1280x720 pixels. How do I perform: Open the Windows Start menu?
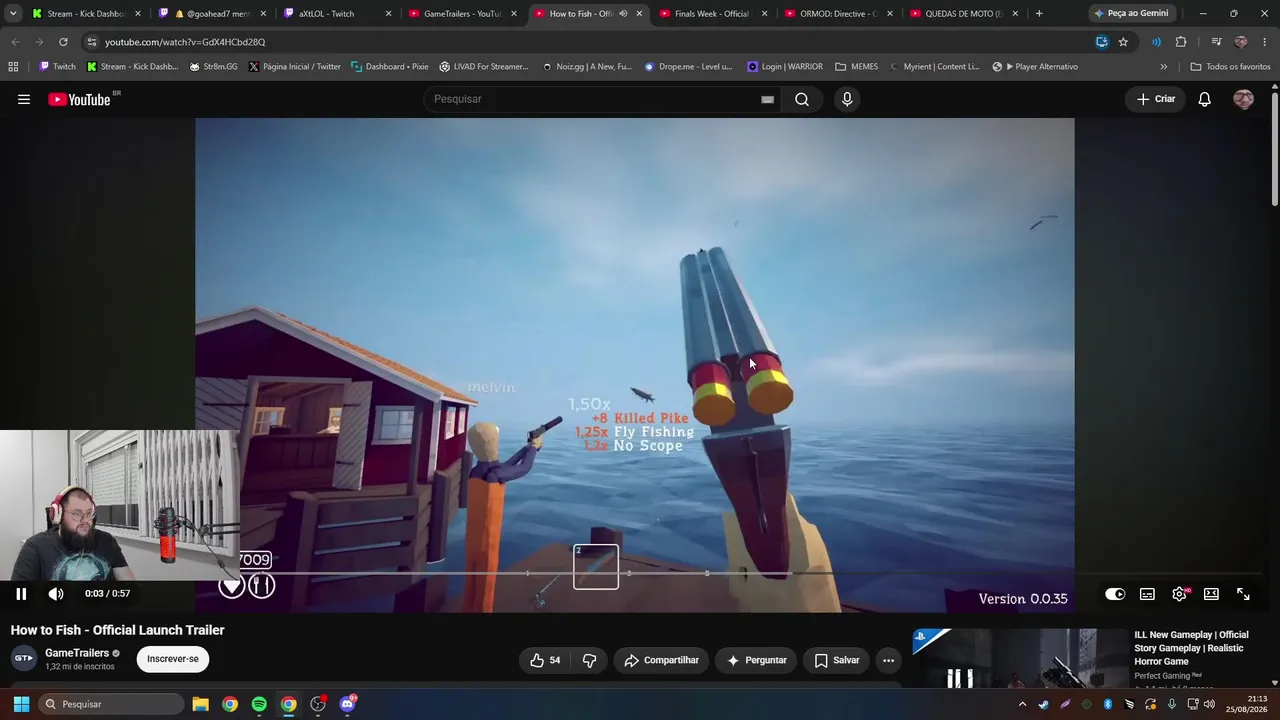21,704
